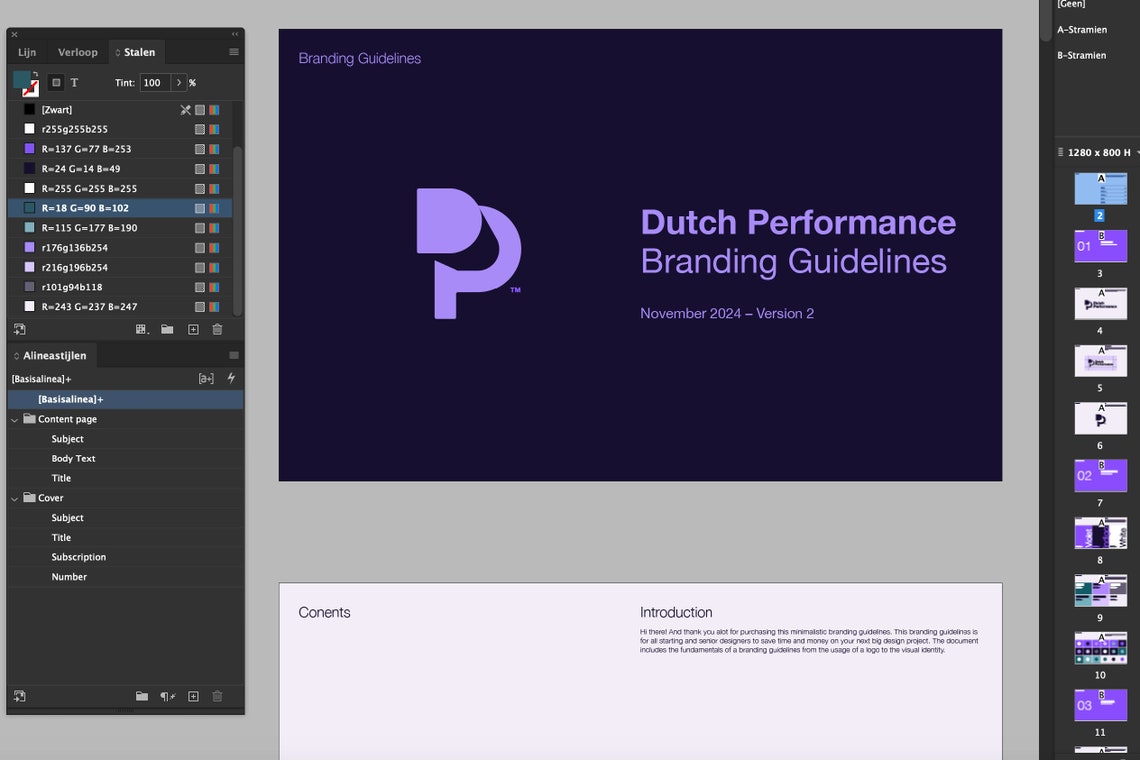Switch to the Lijn tab

pyautogui.click(x=26, y=51)
